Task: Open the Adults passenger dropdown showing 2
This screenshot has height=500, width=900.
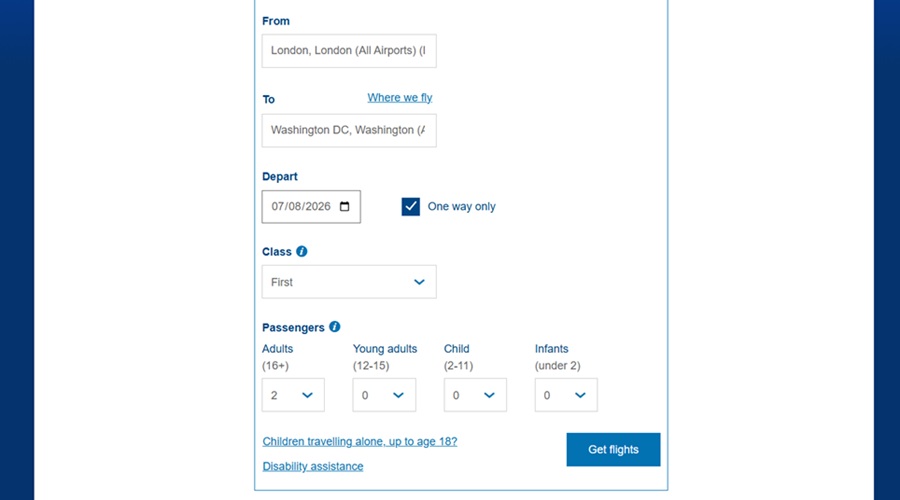Action: coord(293,395)
